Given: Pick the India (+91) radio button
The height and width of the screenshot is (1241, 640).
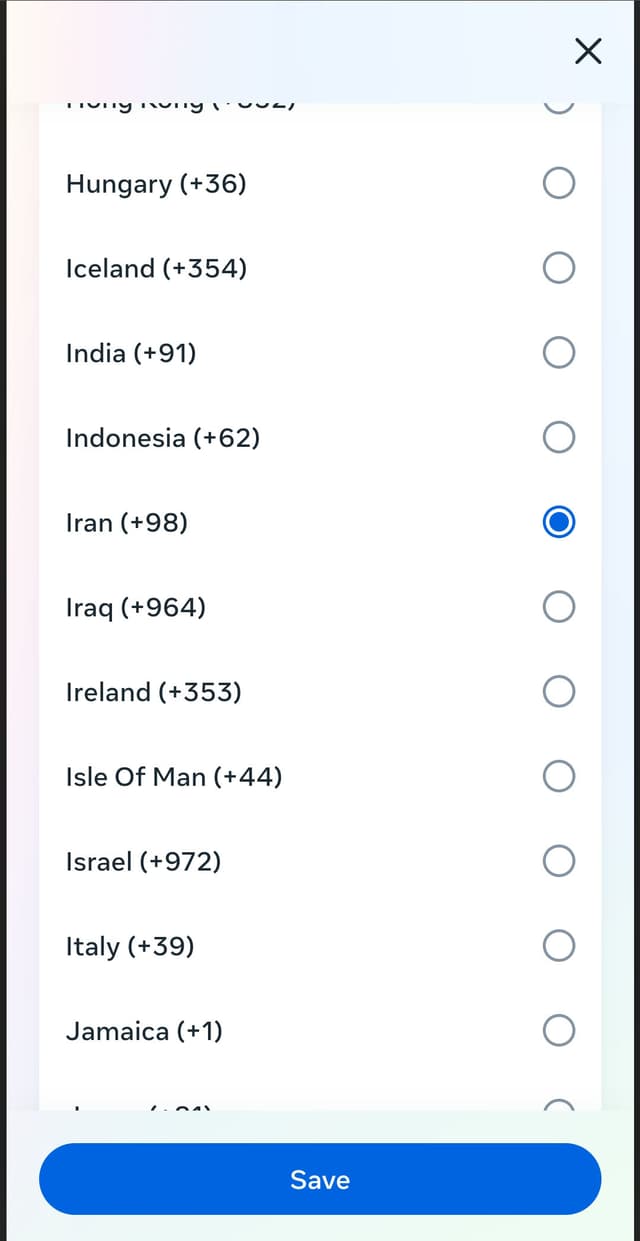Looking at the screenshot, I should [559, 352].
